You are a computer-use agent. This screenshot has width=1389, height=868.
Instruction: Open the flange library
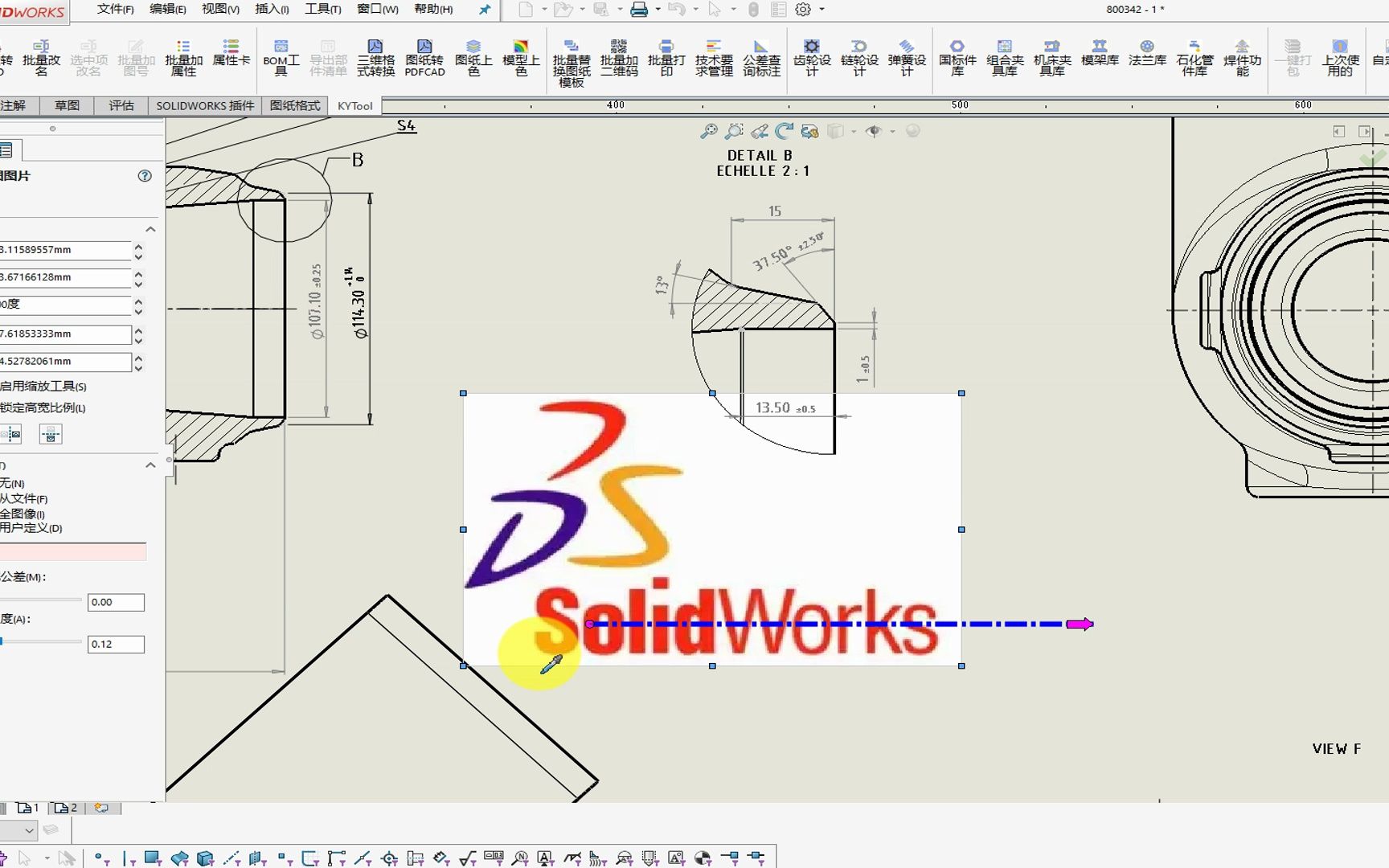(x=1147, y=52)
